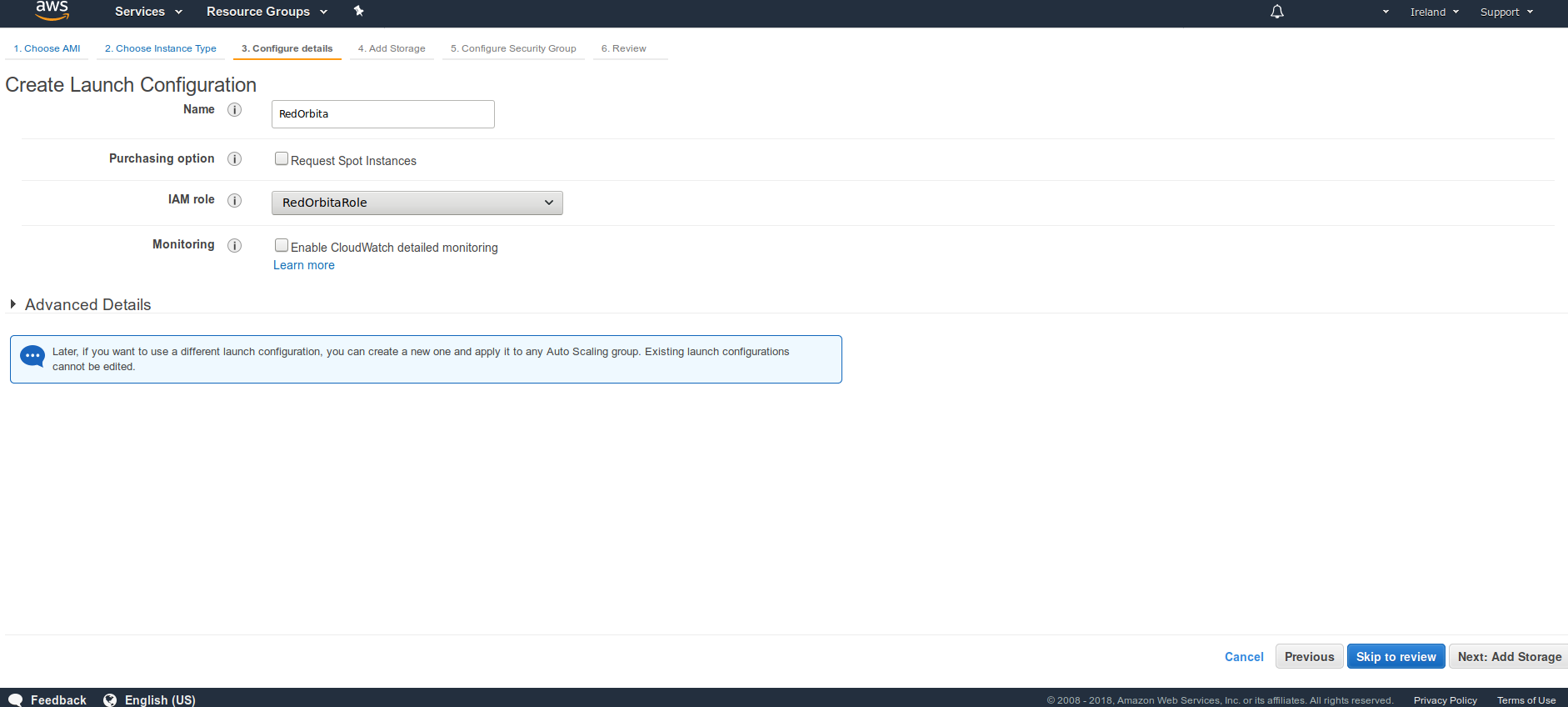The width and height of the screenshot is (1568, 707).
Task: Click the info icon beside Purchasing option
Action: [x=235, y=159]
